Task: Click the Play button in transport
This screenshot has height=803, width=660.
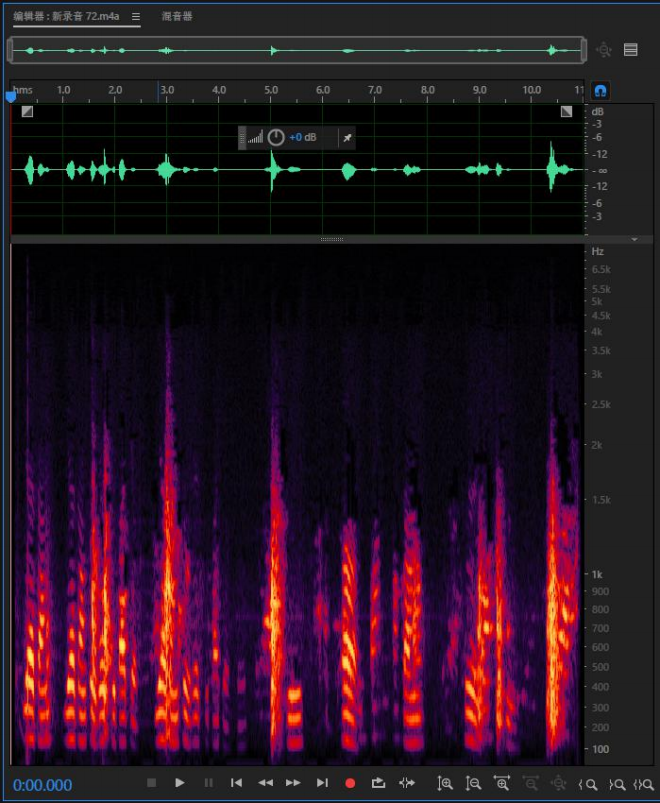Action: pyautogui.click(x=179, y=783)
